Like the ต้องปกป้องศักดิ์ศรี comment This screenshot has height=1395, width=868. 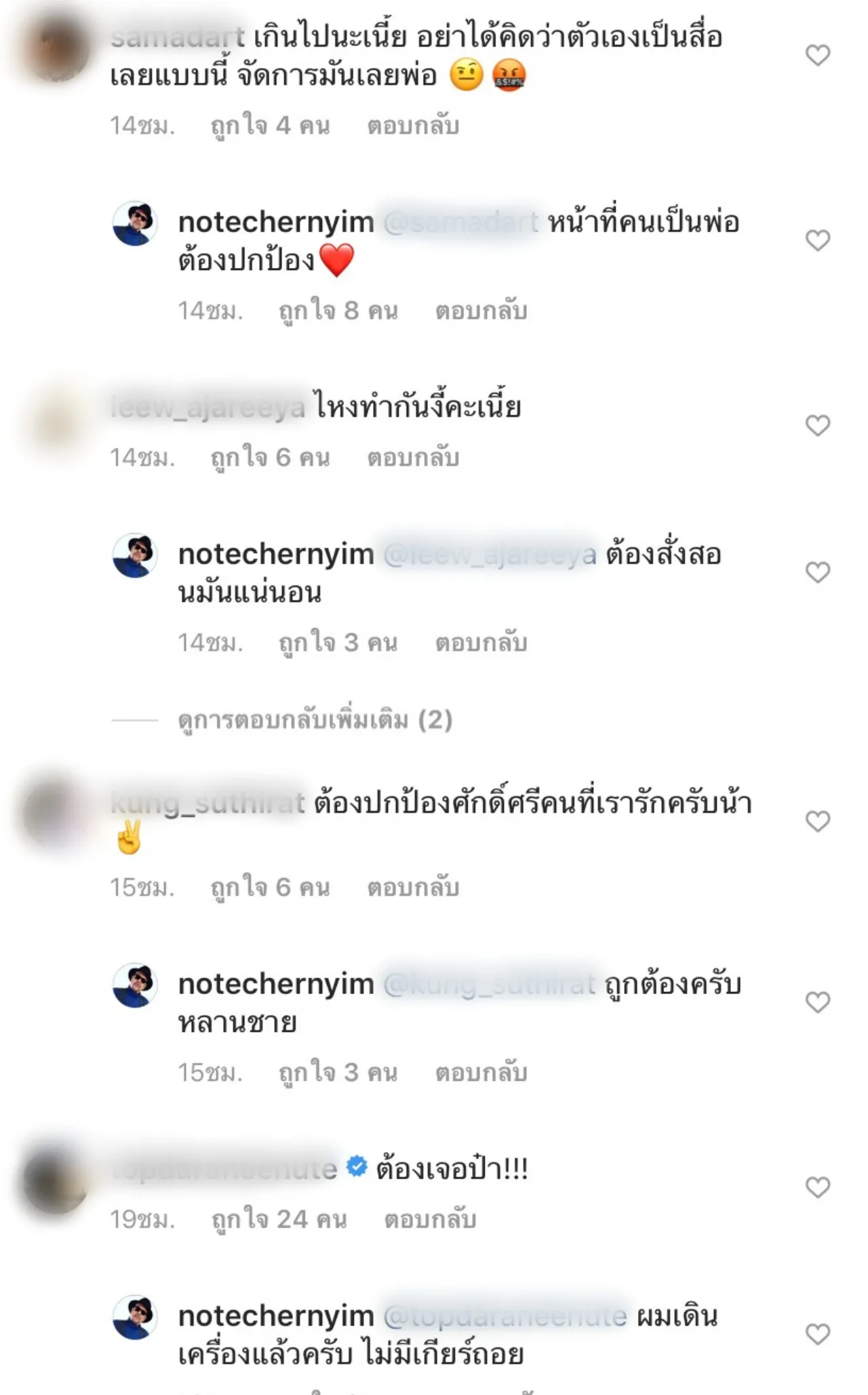point(818,822)
